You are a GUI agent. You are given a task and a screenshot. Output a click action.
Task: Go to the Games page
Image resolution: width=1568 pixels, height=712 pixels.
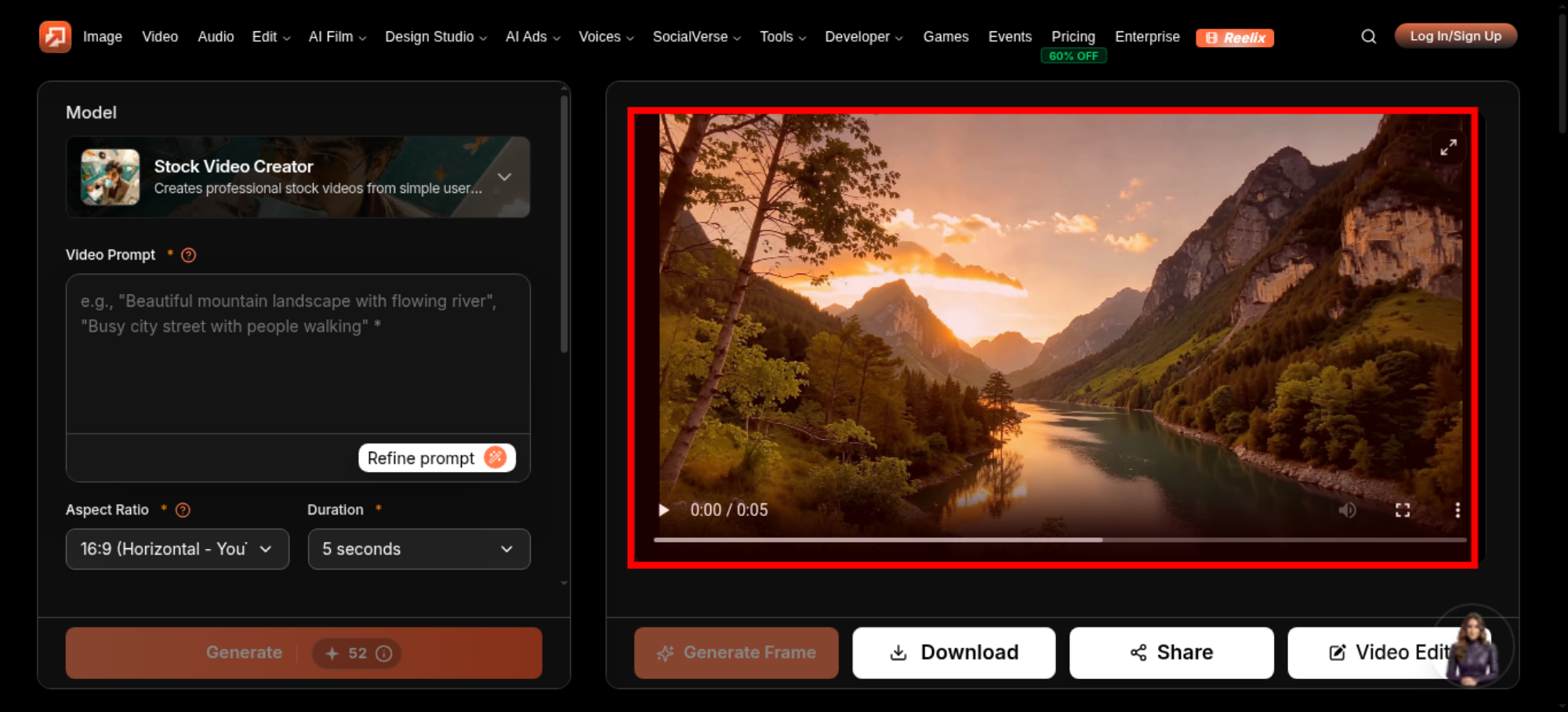click(x=946, y=37)
